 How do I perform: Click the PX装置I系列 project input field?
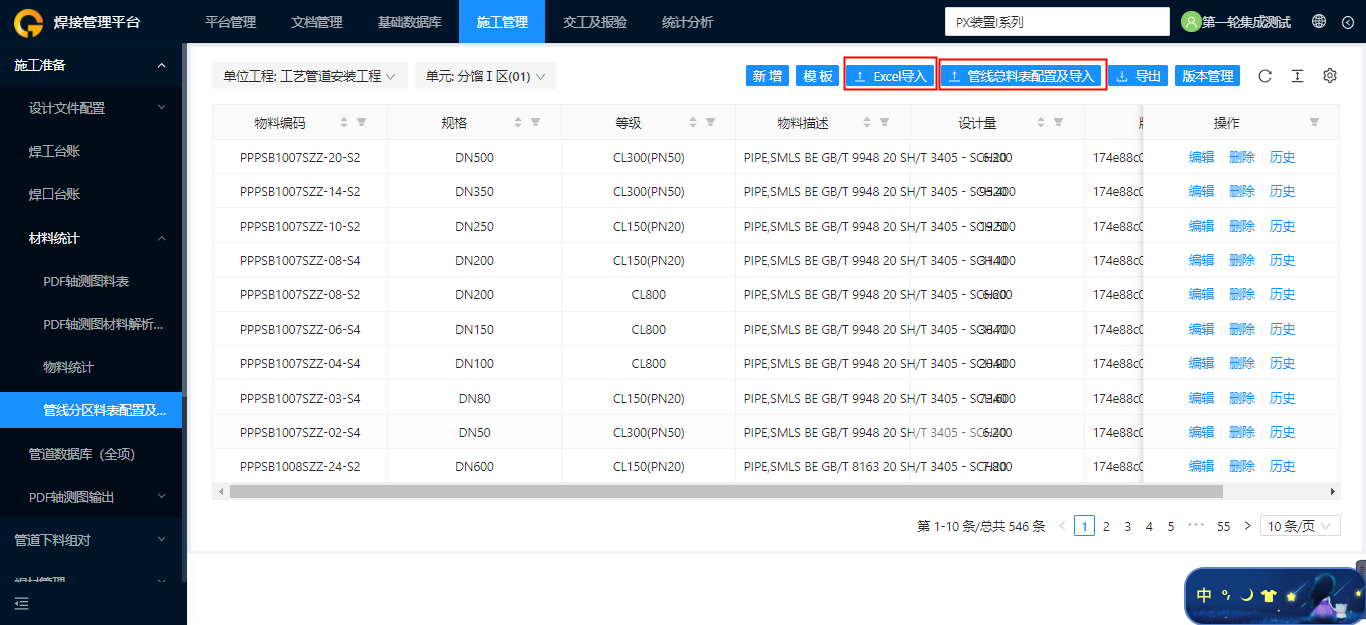pos(1057,22)
